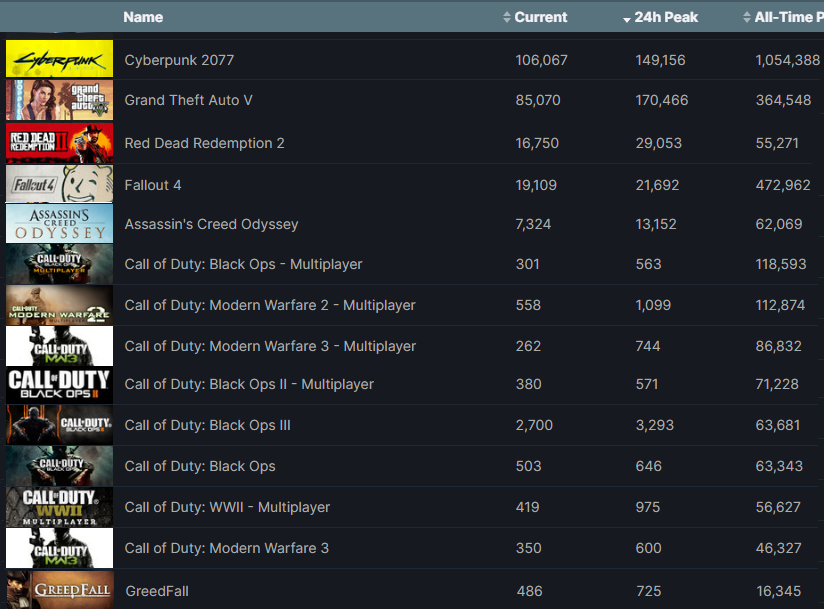Select Black Ops III current 2,700

coord(534,425)
